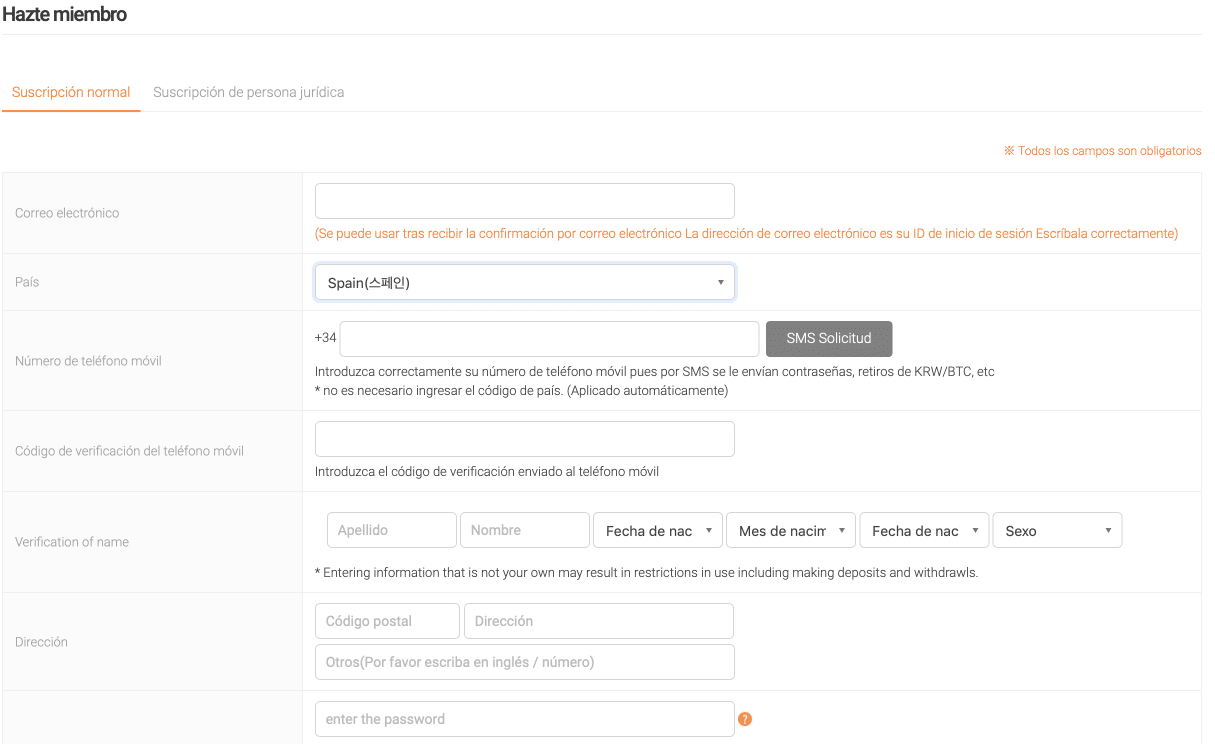The image size is (1215, 744).
Task: Open the Mes de nacimiento dropdown
Action: coord(791,530)
